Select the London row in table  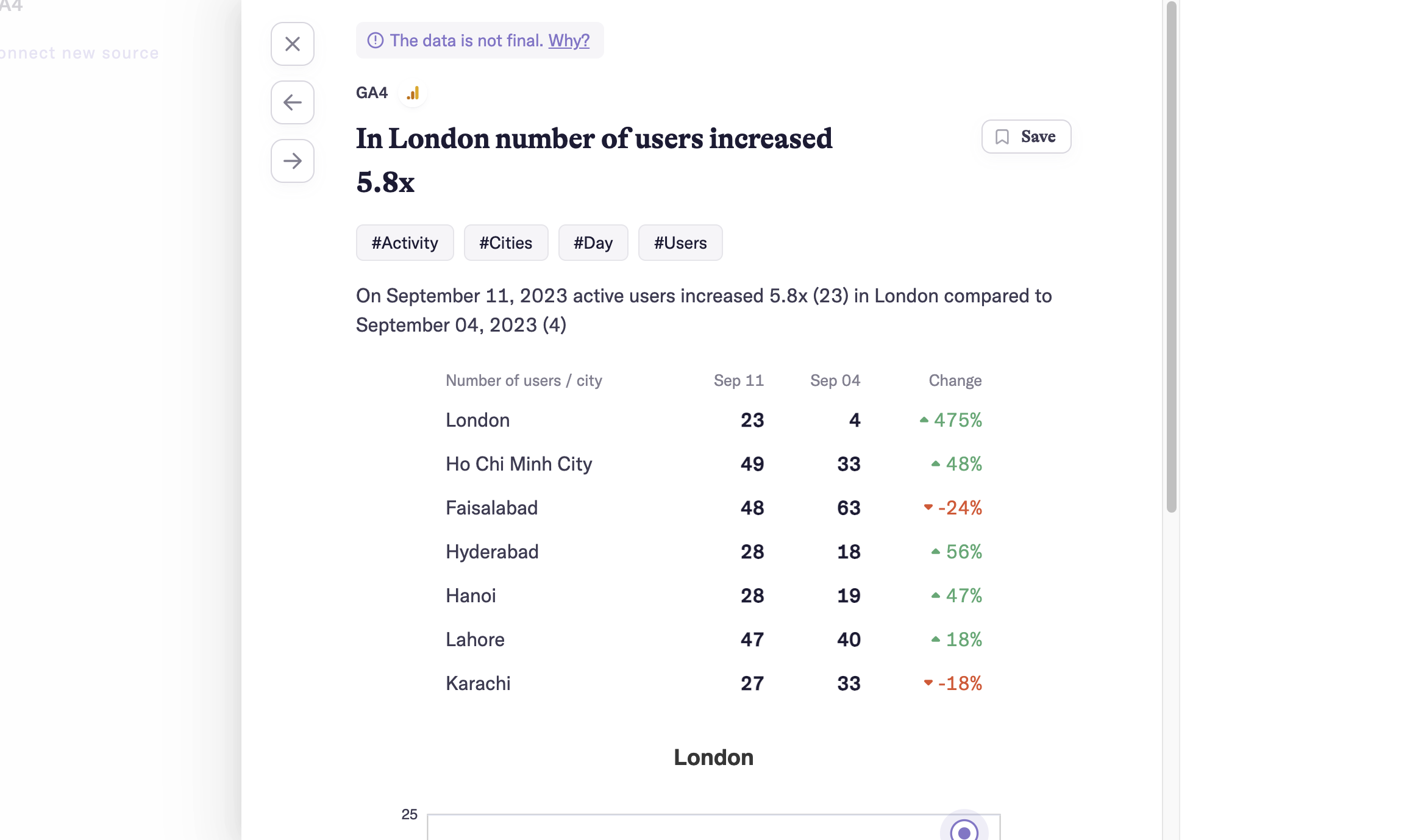click(713, 420)
